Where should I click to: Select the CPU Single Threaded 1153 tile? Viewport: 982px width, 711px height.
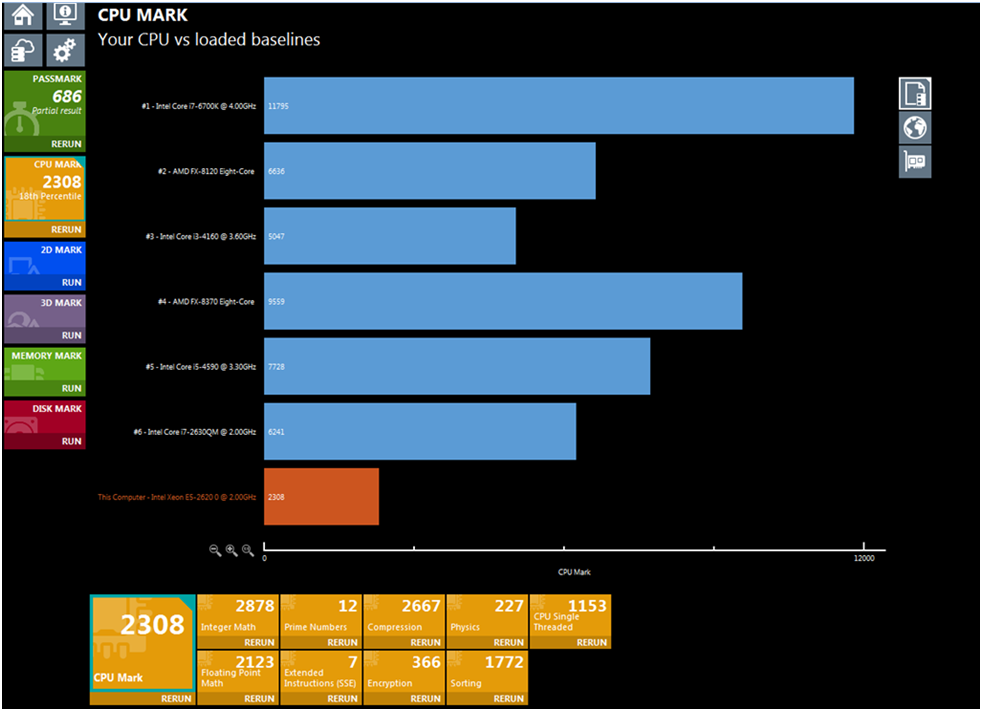(x=571, y=615)
